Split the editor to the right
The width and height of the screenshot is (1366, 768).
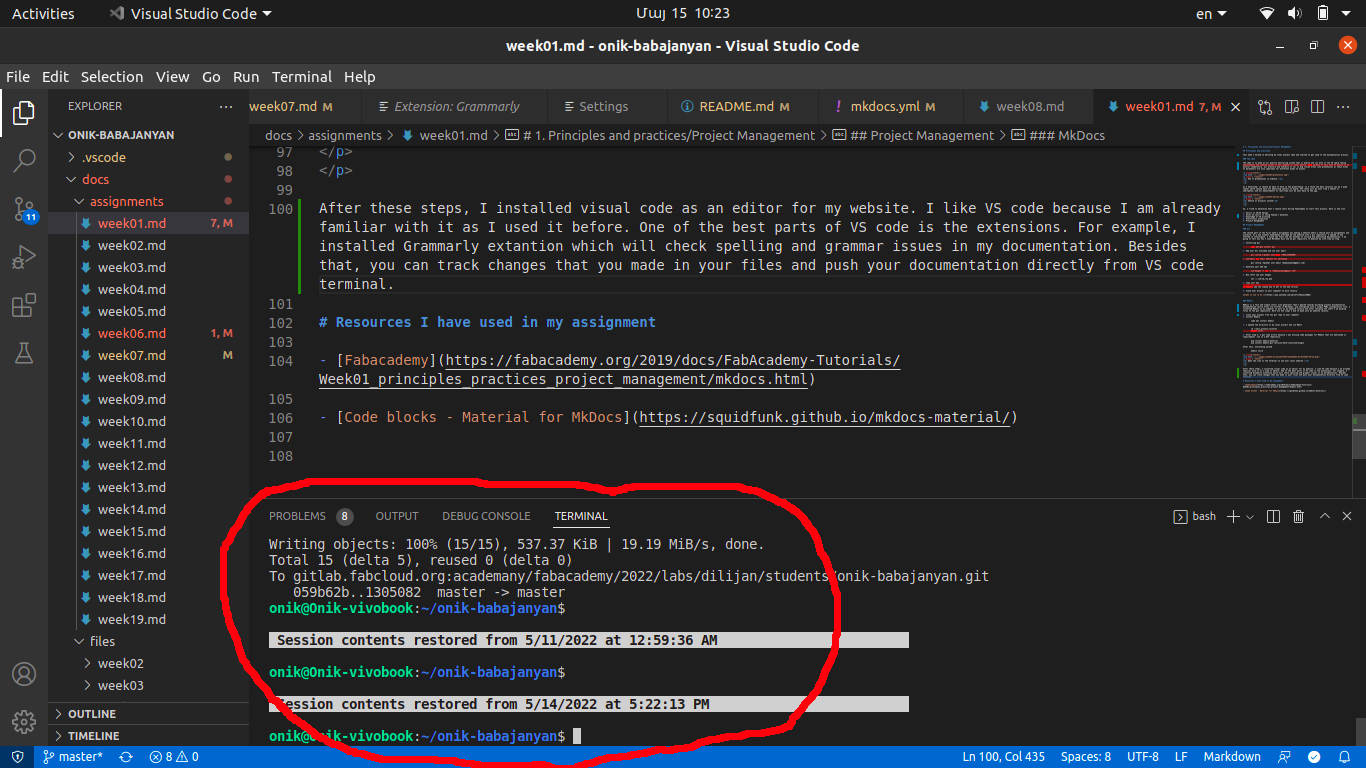(1318, 107)
